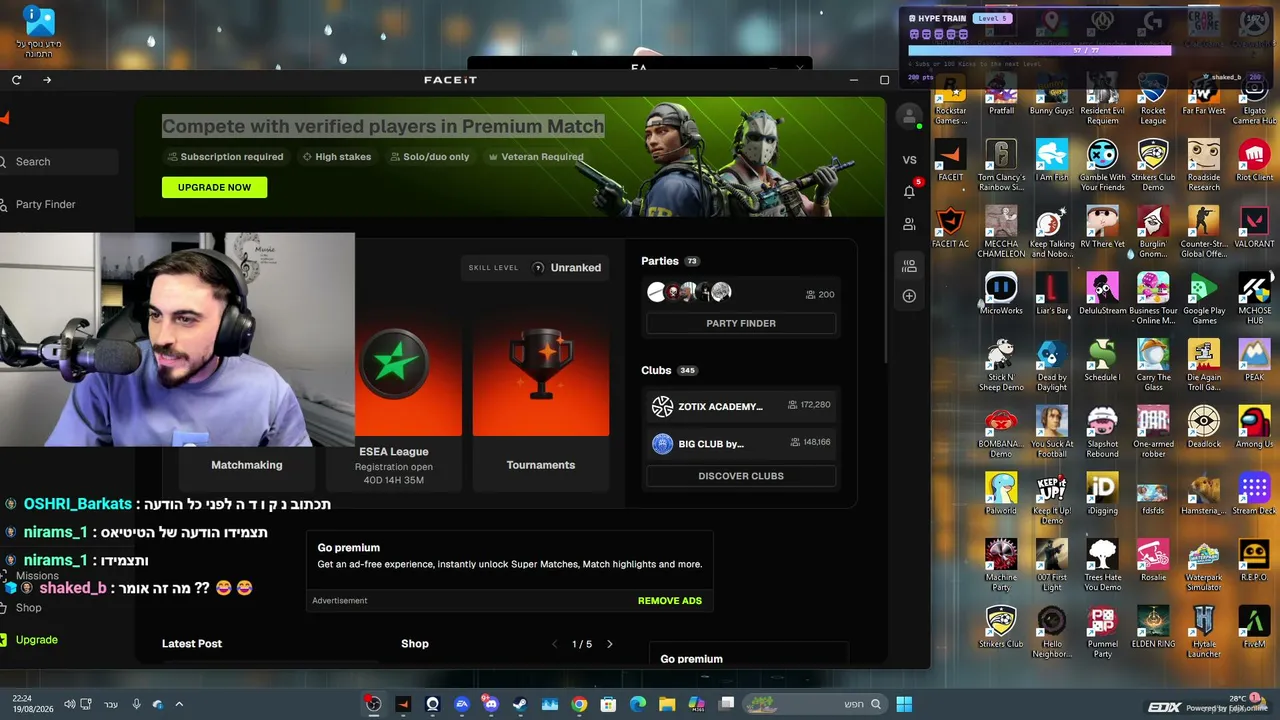The image size is (1280, 720).
Task: Show hidden system tray icons
Action: (x=179, y=704)
